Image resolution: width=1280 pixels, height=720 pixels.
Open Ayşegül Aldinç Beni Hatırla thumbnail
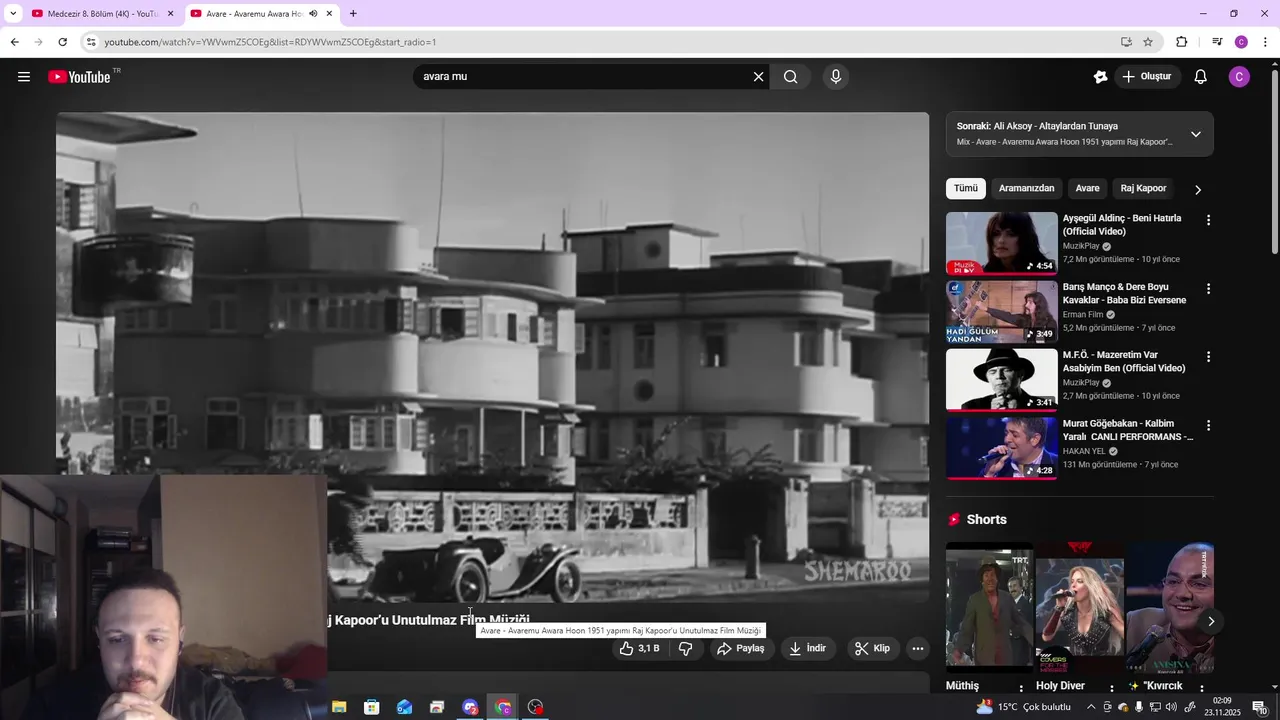[1002, 243]
